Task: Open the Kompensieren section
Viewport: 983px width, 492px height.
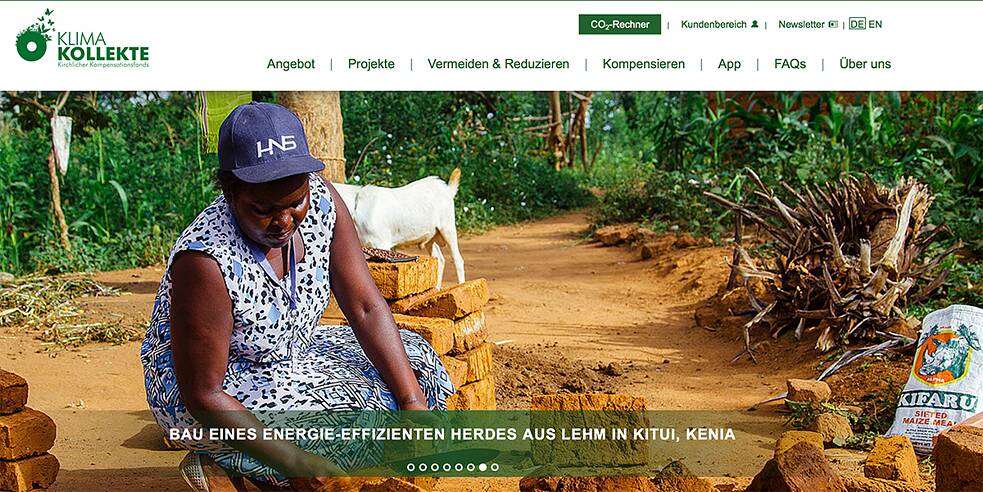Action: [x=644, y=64]
